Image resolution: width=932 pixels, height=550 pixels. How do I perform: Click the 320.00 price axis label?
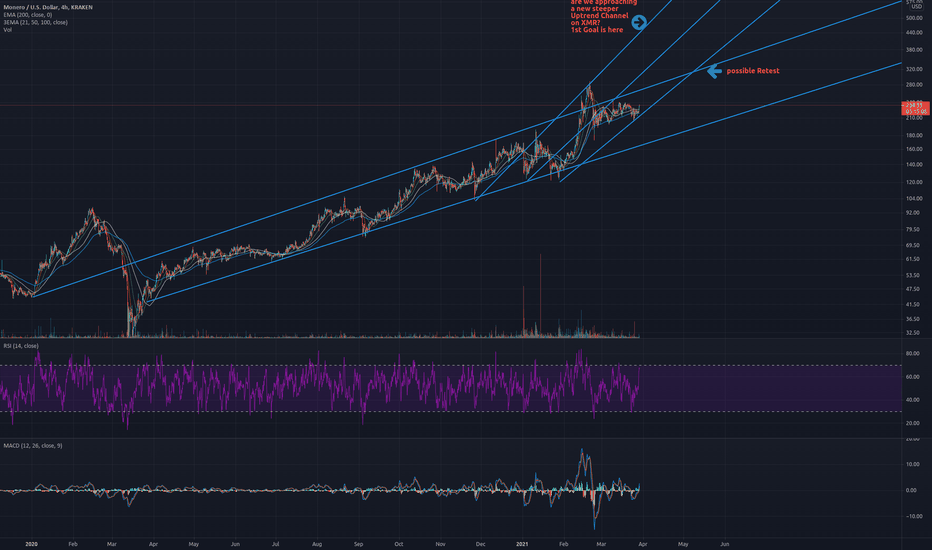pos(914,70)
